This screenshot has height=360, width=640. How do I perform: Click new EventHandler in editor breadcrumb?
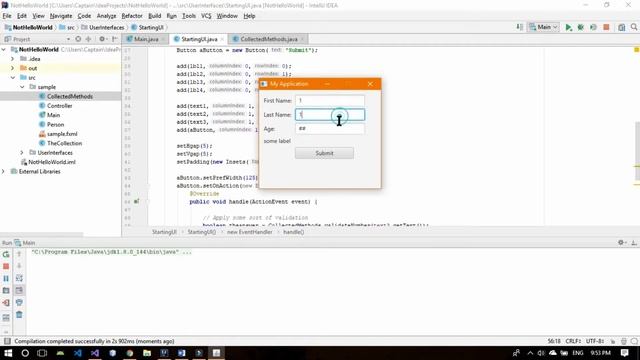tap(249, 232)
